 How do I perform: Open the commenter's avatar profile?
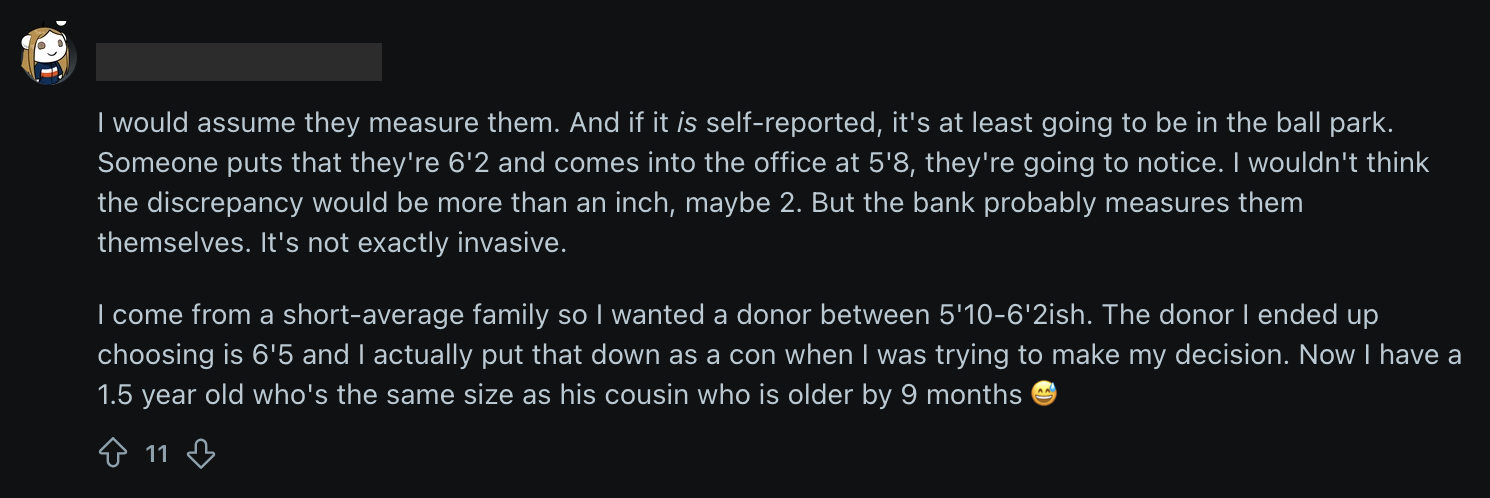coord(49,57)
